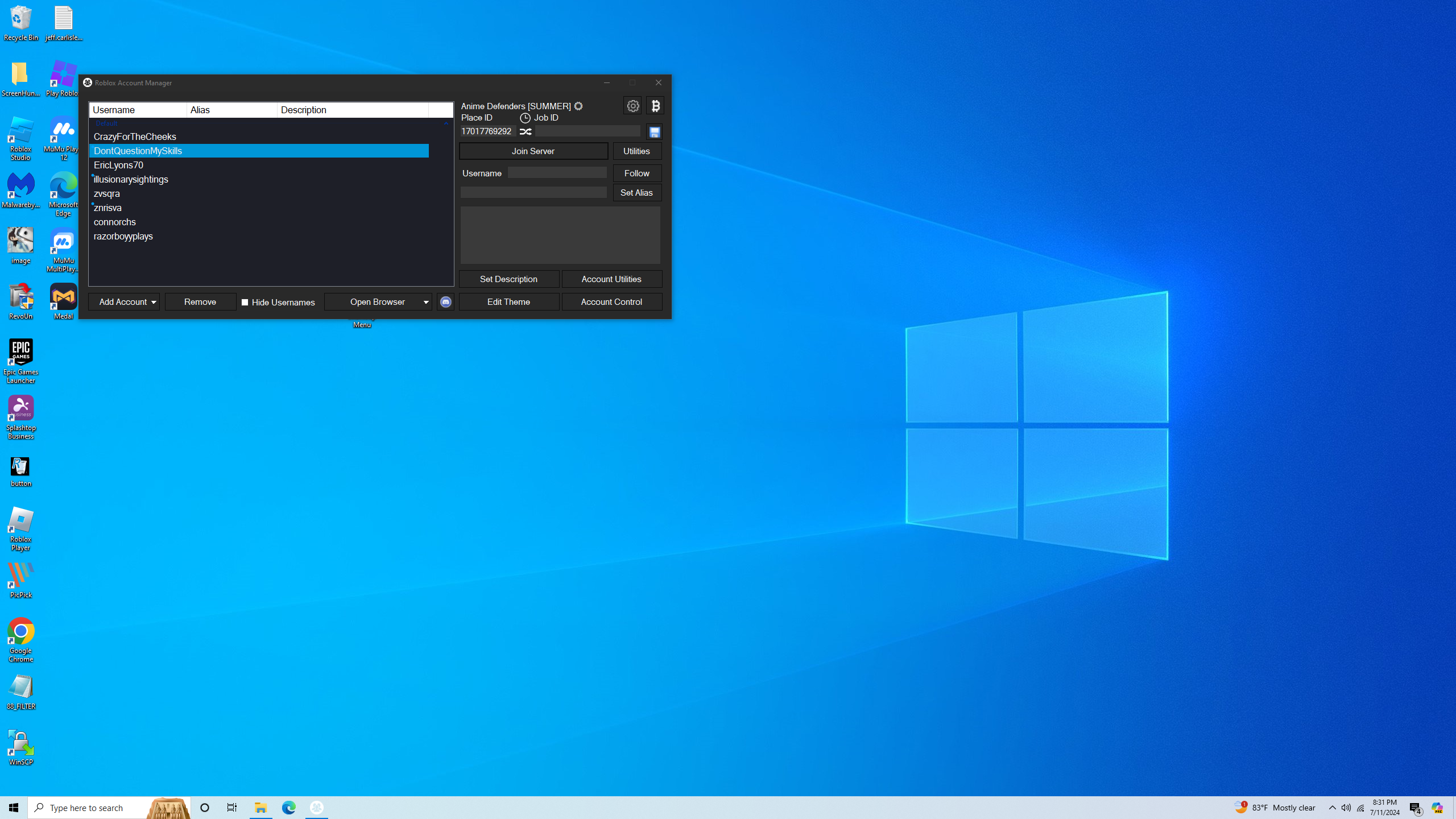Click the Discord icon button

pyautogui.click(x=445, y=302)
